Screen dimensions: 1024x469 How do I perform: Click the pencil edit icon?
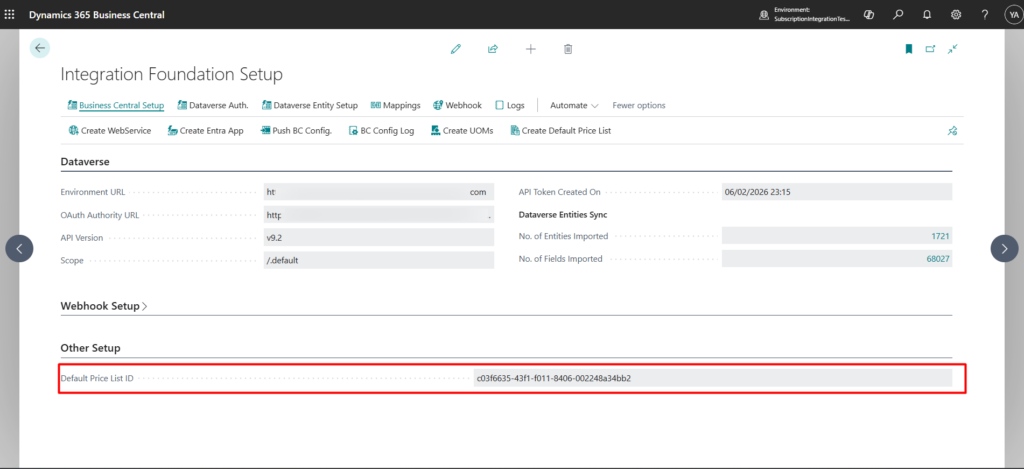(456, 48)
